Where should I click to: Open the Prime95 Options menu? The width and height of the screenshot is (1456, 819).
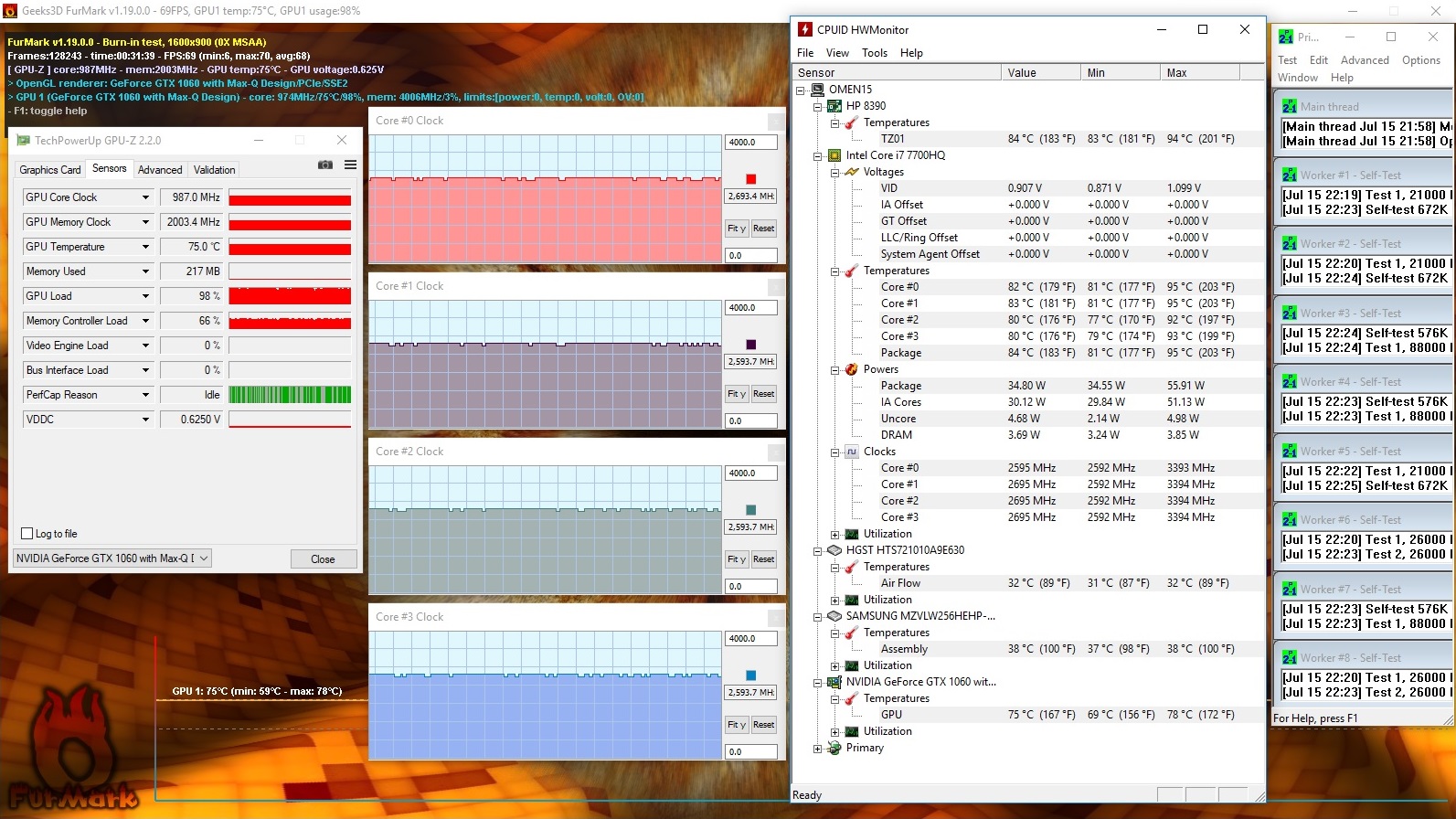pos(1421,60)
